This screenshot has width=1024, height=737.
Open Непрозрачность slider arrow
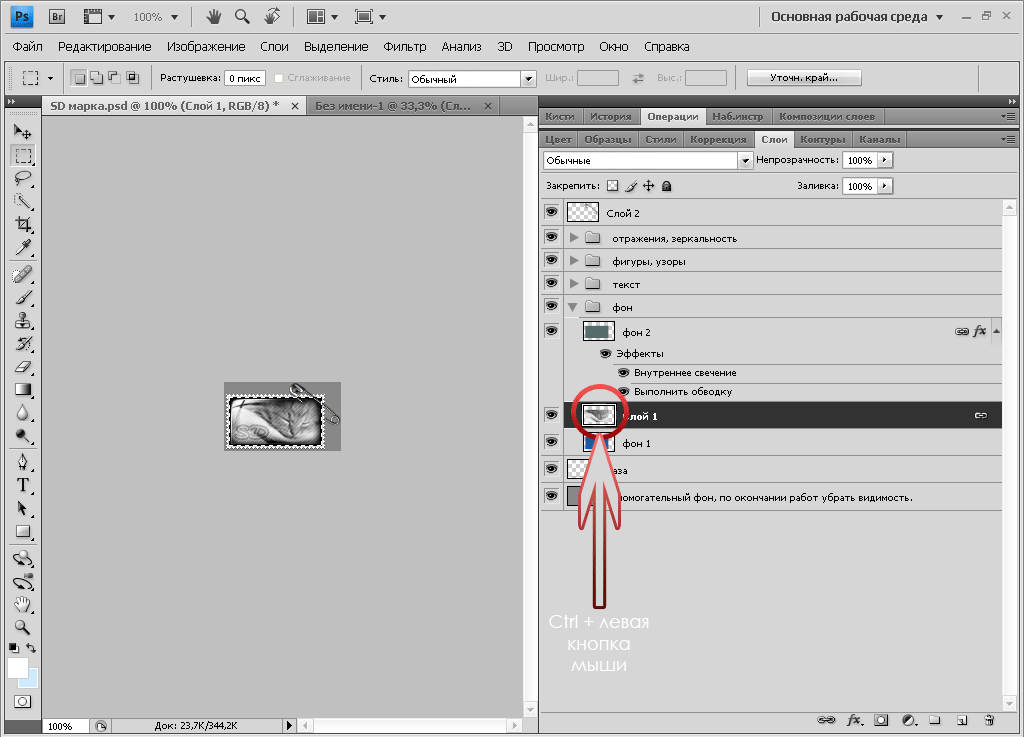(x=885, y=160)
